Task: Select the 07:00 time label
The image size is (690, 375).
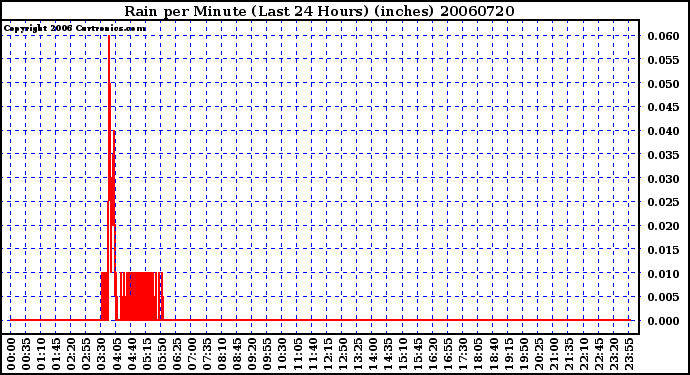Action: (x=191, y=354)
